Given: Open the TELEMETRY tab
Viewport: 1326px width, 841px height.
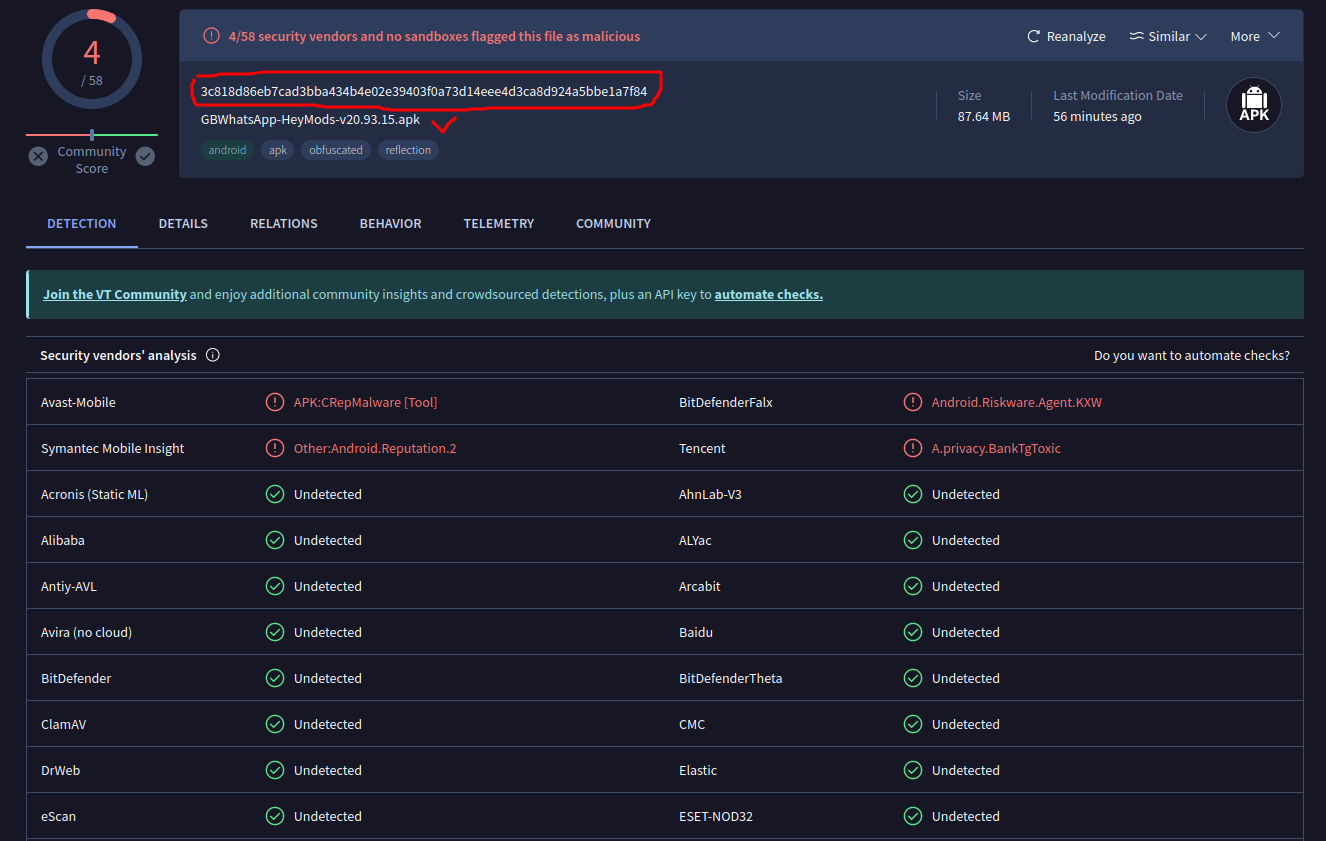Looking at the screenshot, I should pos(499,224).
